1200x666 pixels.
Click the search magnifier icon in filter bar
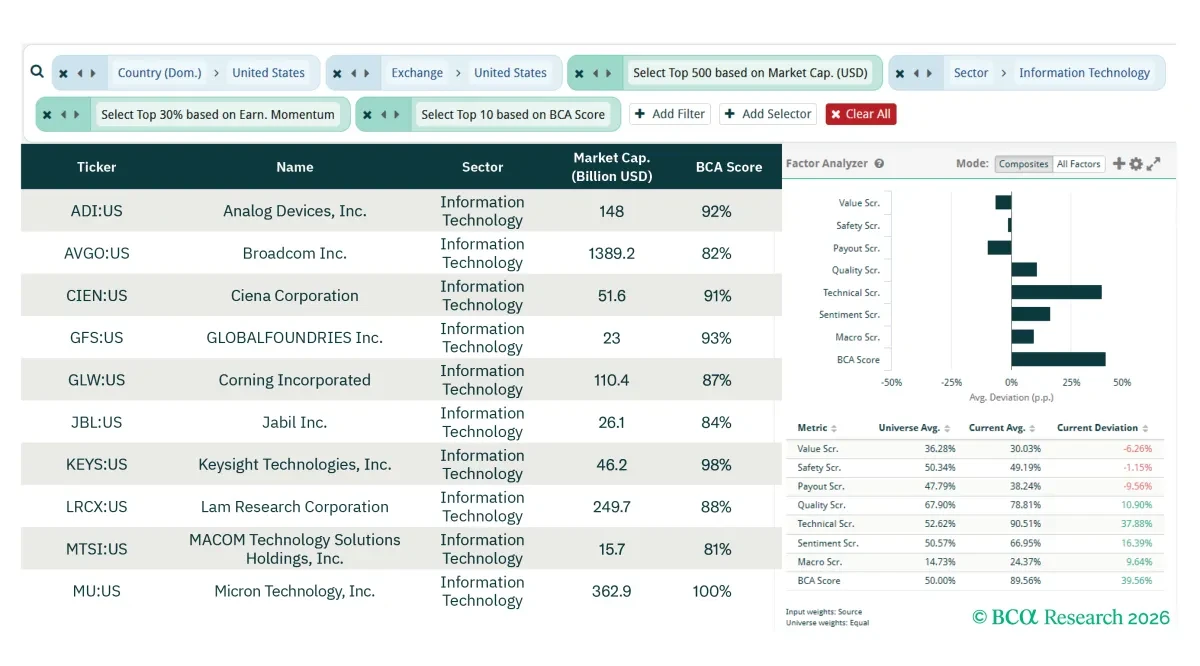coord(37,72)
